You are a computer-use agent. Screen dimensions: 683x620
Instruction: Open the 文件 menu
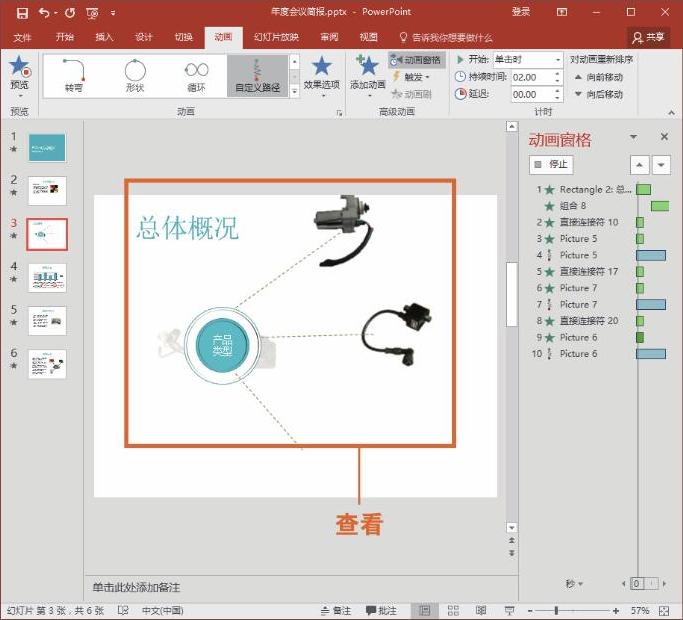tap(22, 37)
